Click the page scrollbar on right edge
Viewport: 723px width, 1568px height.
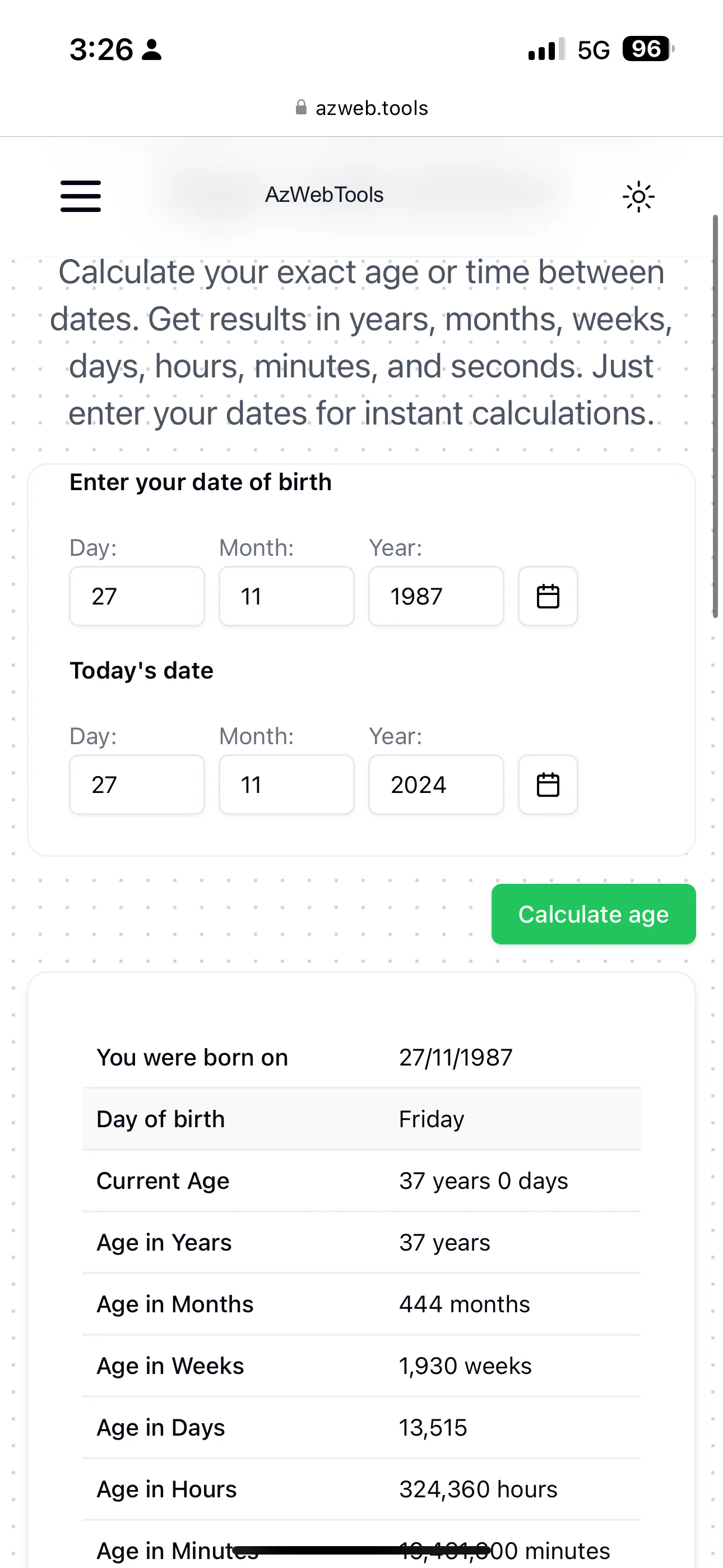tap(716, 416)
